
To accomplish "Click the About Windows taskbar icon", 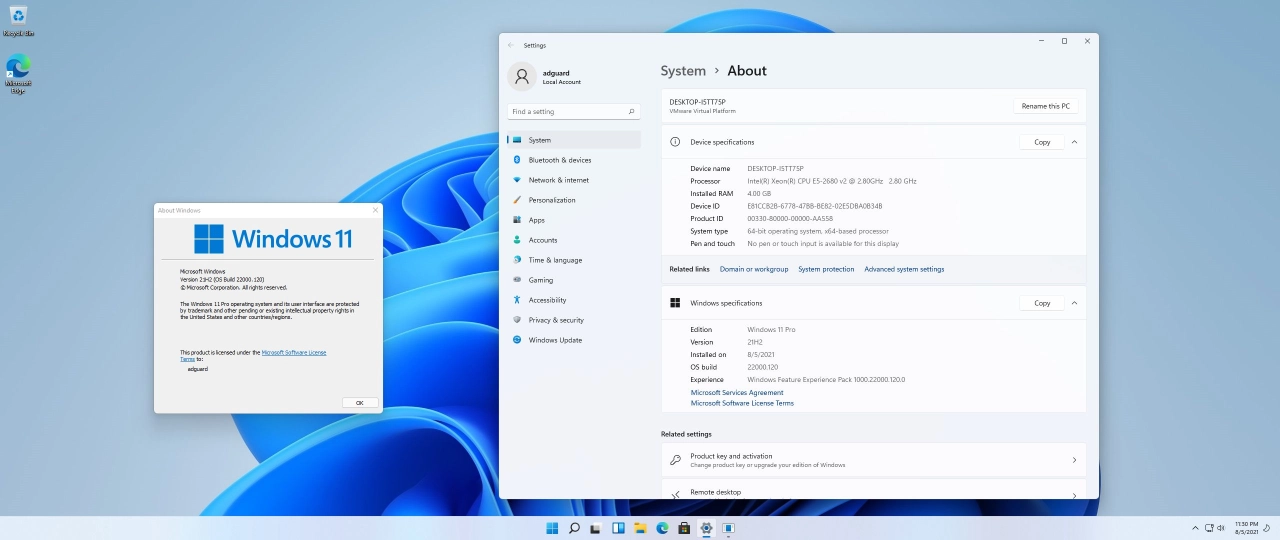I will coord(729,528).
